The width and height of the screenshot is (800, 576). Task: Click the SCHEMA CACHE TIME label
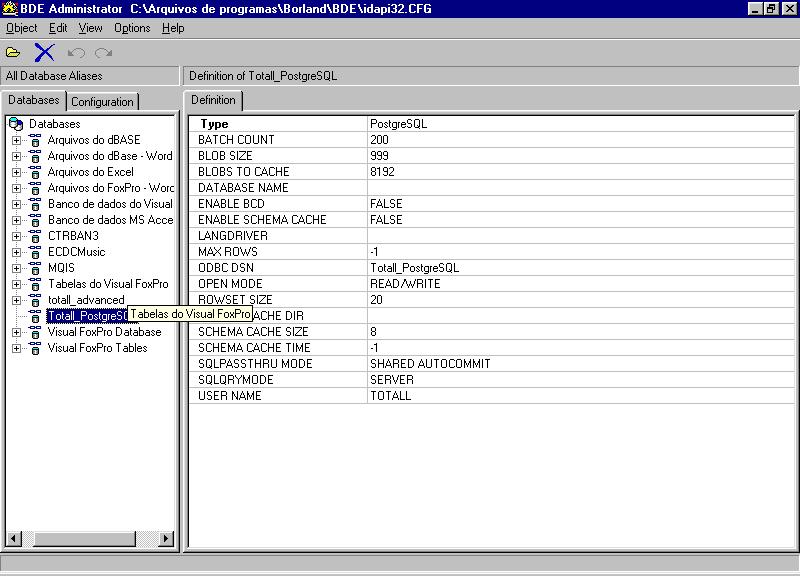[254, 348]
